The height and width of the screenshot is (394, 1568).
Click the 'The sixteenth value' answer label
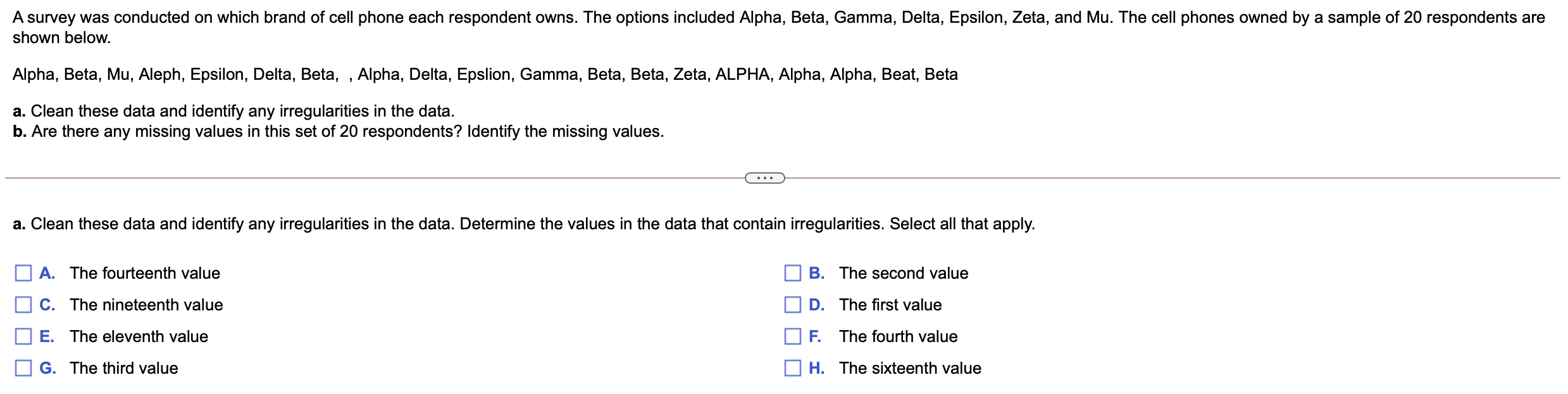click(909, 368)
